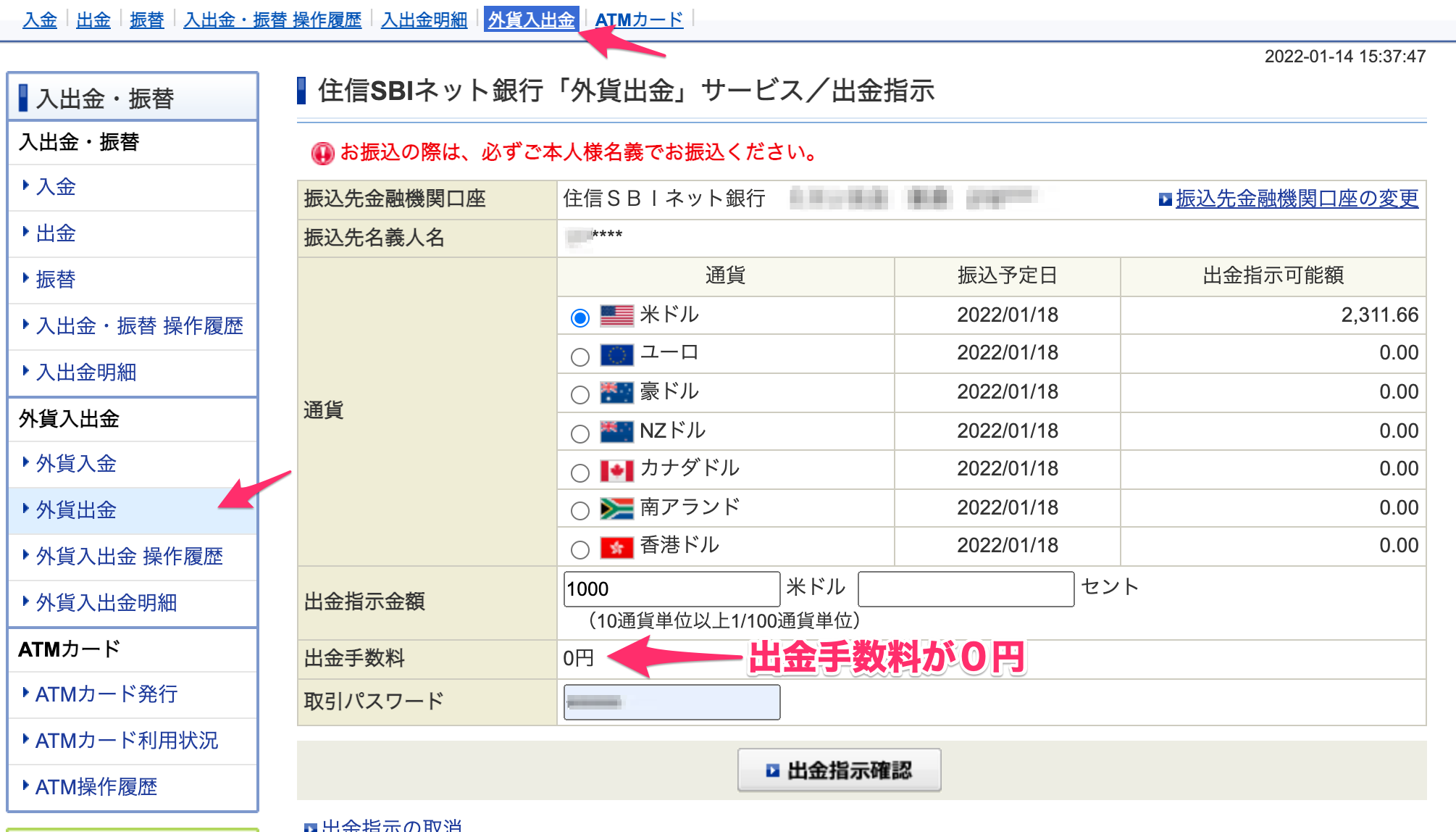Open 入出金・振替 操作履歴 top tab

coord(272,20)
